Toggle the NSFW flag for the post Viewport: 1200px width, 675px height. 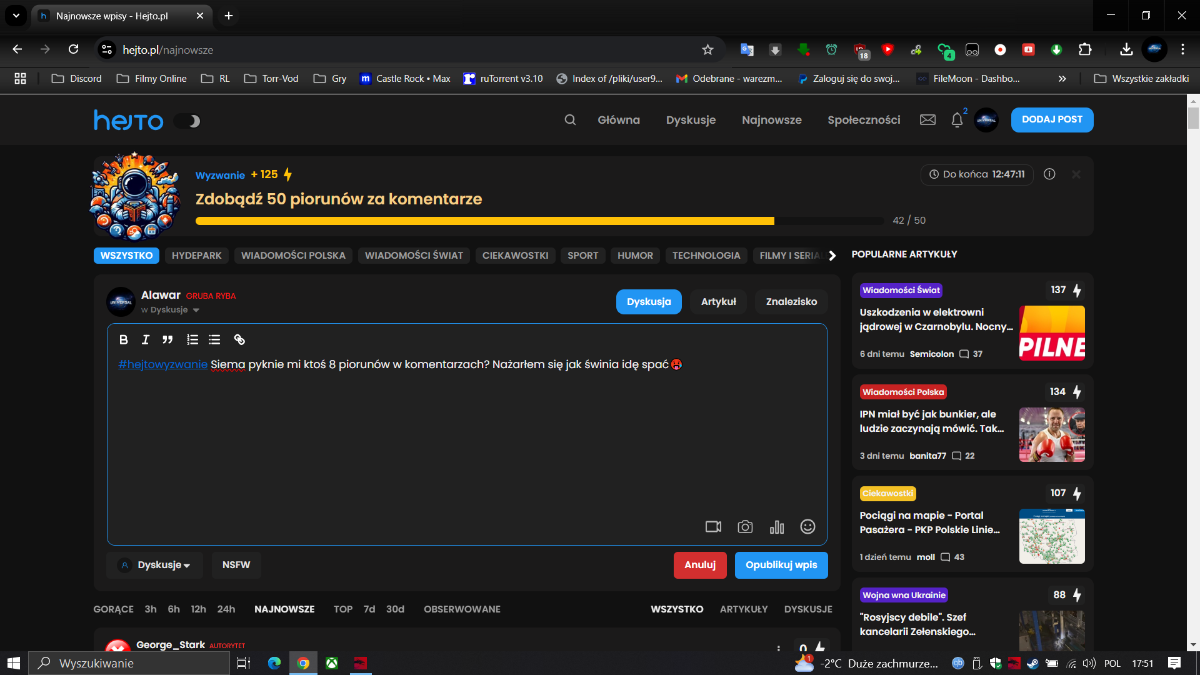tap(236, 565)
